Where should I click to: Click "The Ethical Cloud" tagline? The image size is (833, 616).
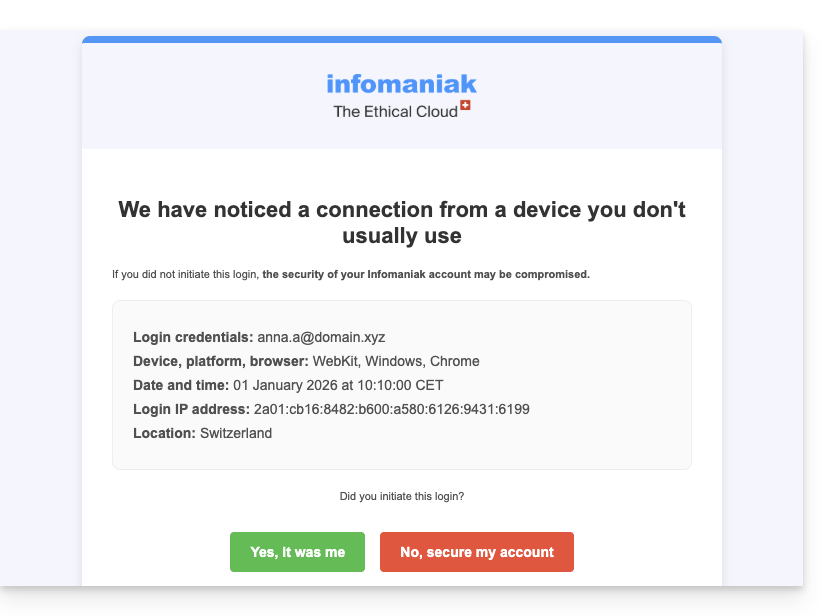point(395,111)
